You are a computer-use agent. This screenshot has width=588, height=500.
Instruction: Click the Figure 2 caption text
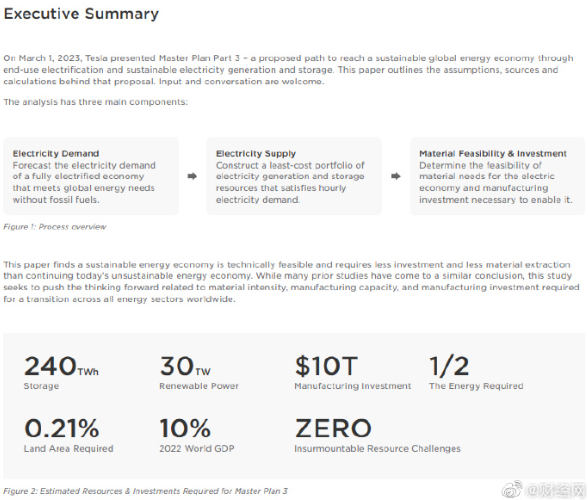[x=146, y=491]
